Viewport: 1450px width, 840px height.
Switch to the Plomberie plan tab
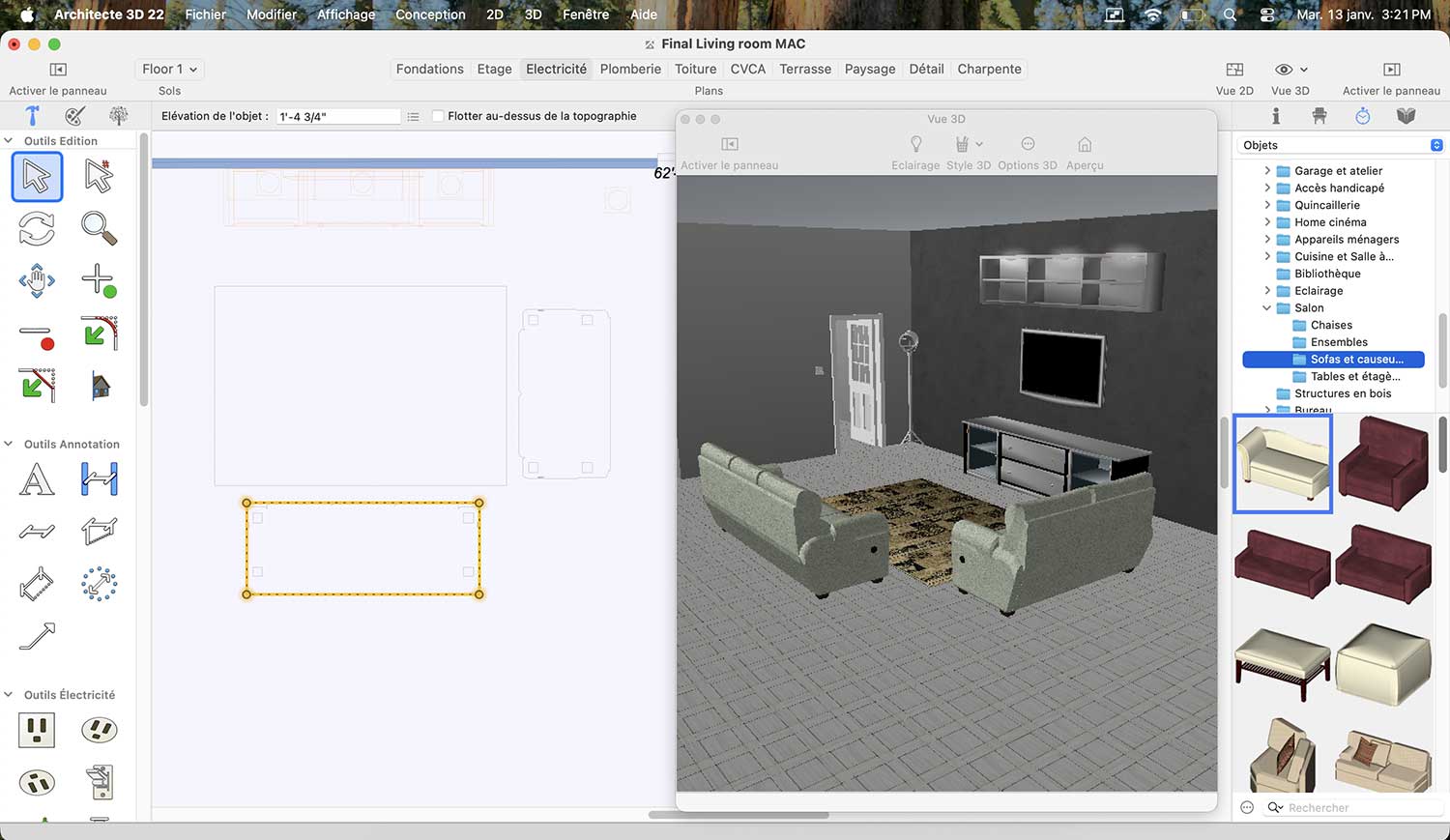click(x=630, y=69)
